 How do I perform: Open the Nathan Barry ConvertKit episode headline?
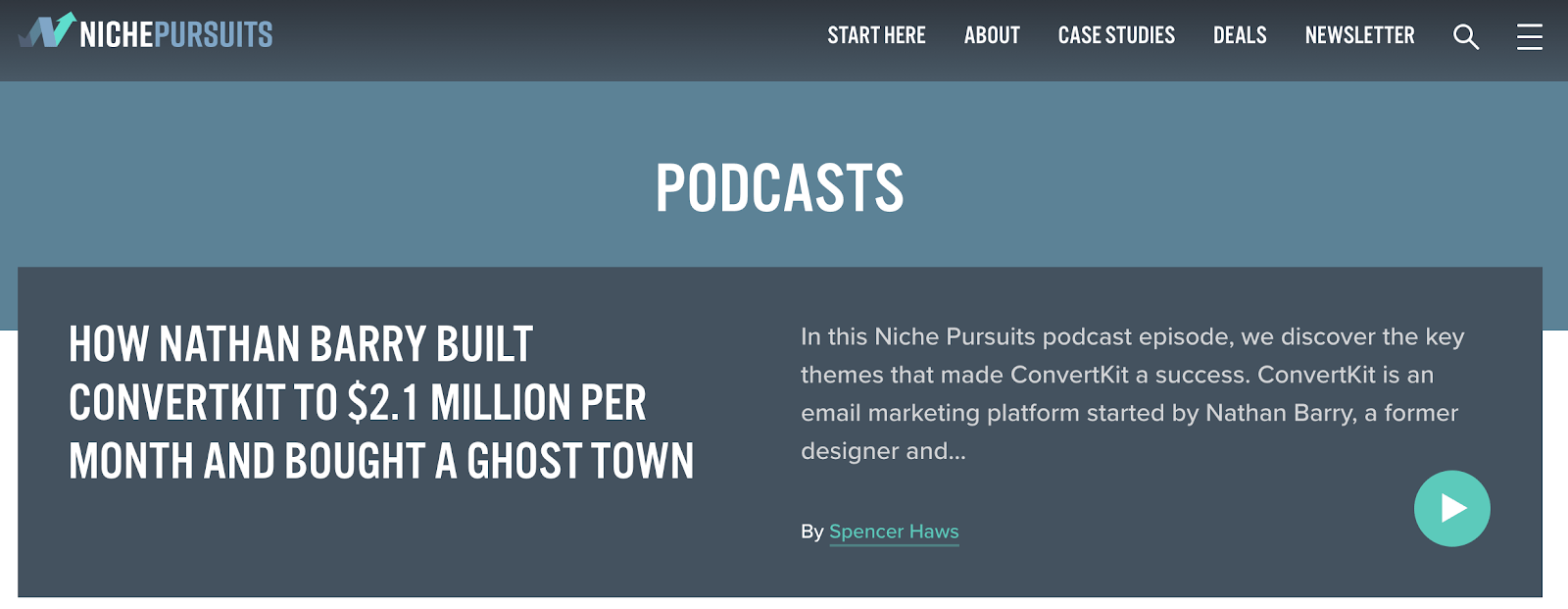(381, 402)
